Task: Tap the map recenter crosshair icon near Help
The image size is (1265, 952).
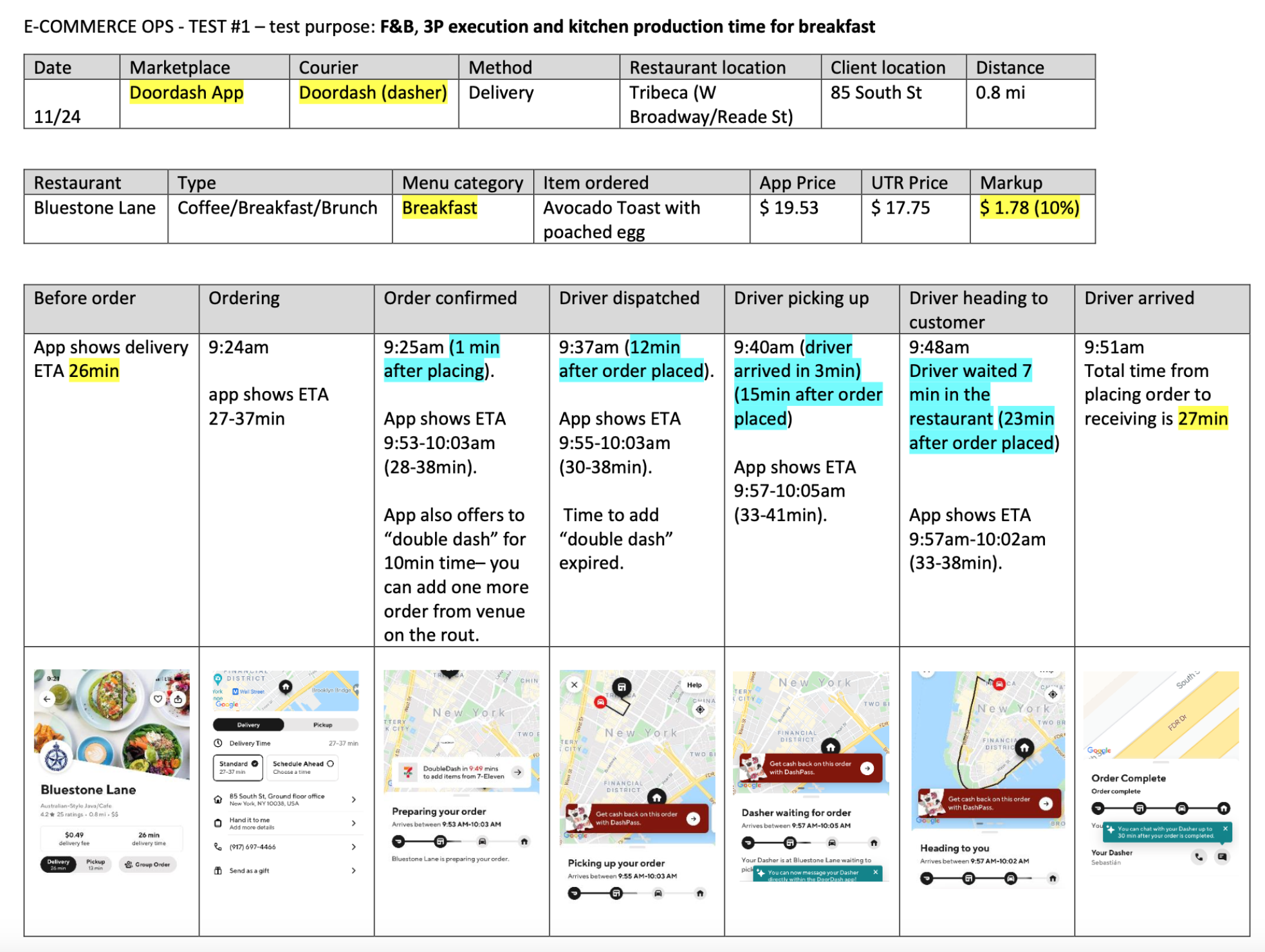Action: pos(699,709)
